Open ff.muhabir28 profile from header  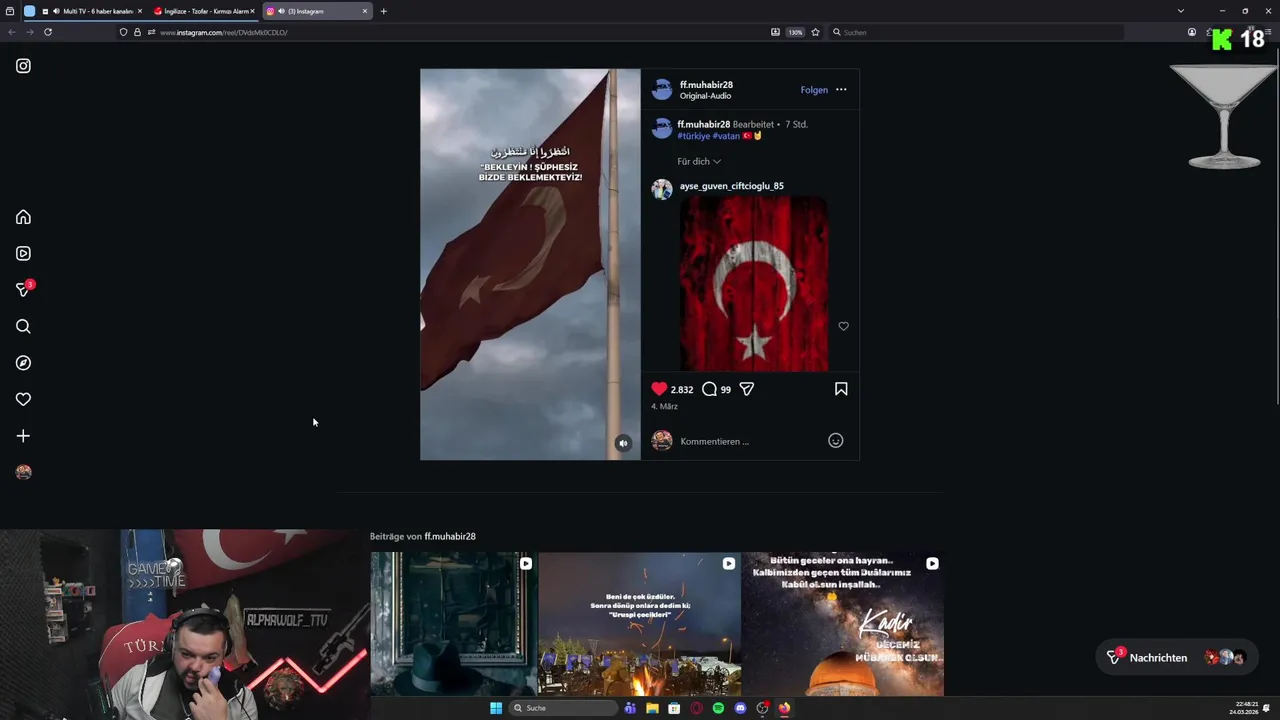(x=706, y=85)
